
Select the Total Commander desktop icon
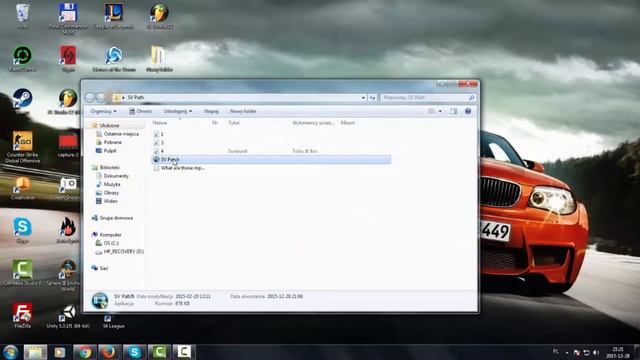coord(68,18)
